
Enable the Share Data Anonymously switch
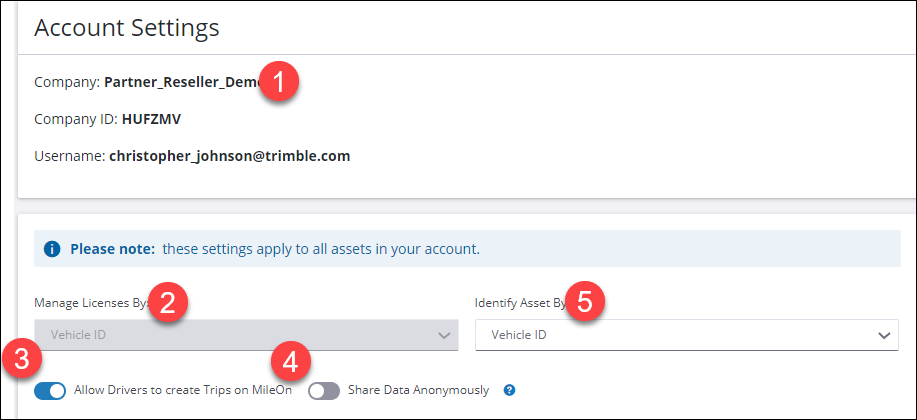(324, 390)
